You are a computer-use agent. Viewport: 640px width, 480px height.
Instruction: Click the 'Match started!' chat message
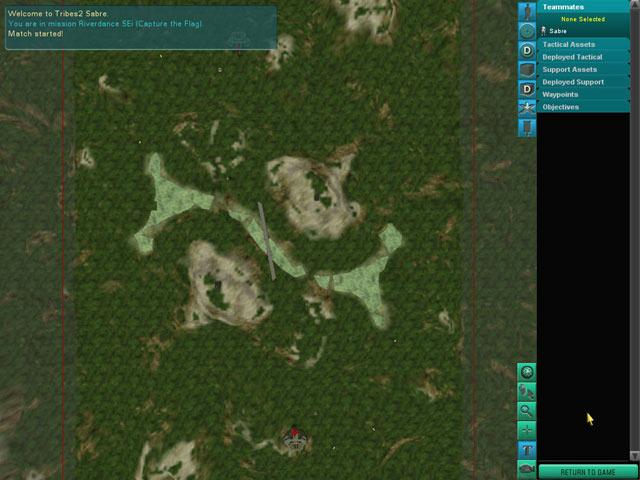coord(36,33)
